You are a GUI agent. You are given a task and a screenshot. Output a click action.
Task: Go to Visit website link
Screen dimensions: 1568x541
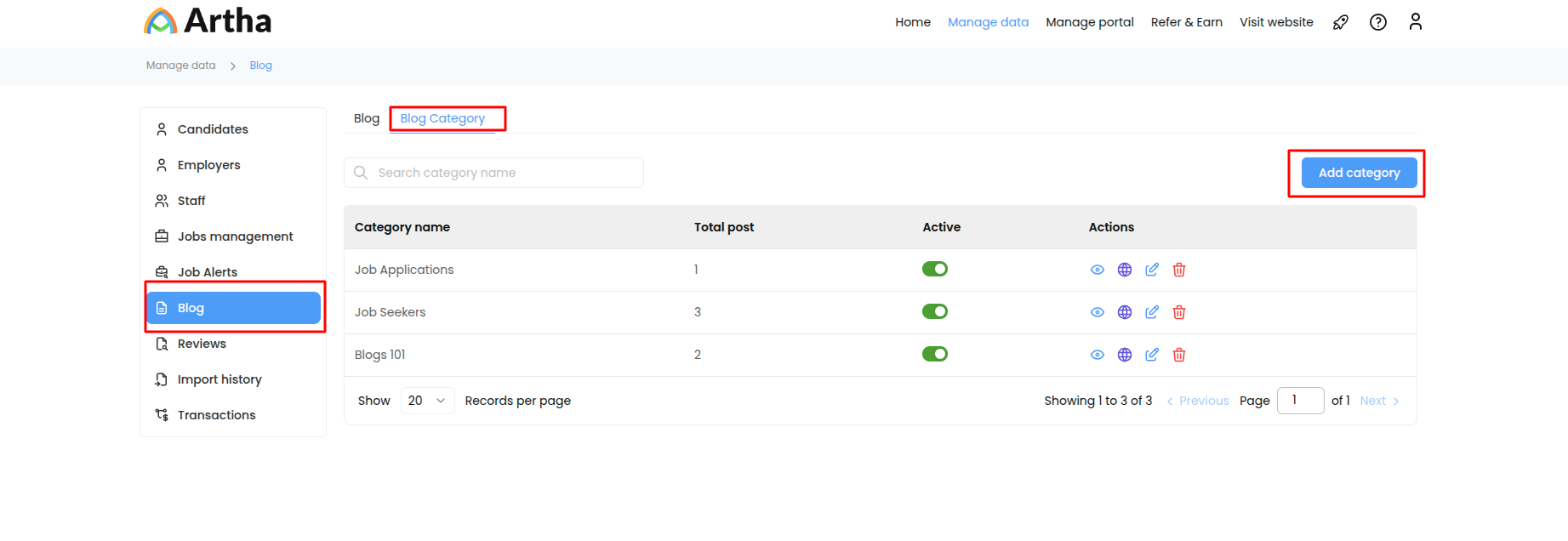[1276, 22]
